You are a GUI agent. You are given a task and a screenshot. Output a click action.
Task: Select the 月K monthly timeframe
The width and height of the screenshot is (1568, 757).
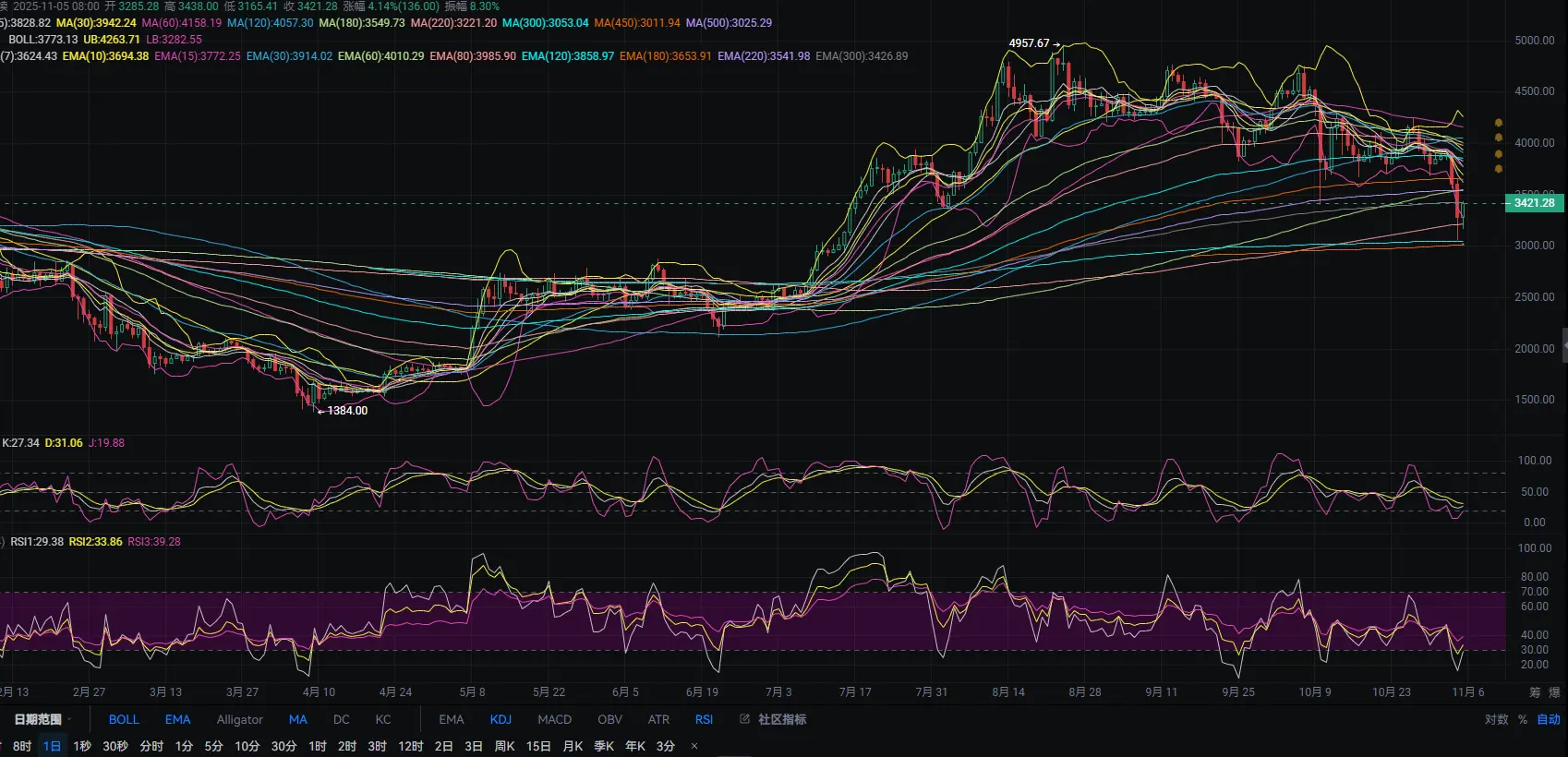[573, 746]
